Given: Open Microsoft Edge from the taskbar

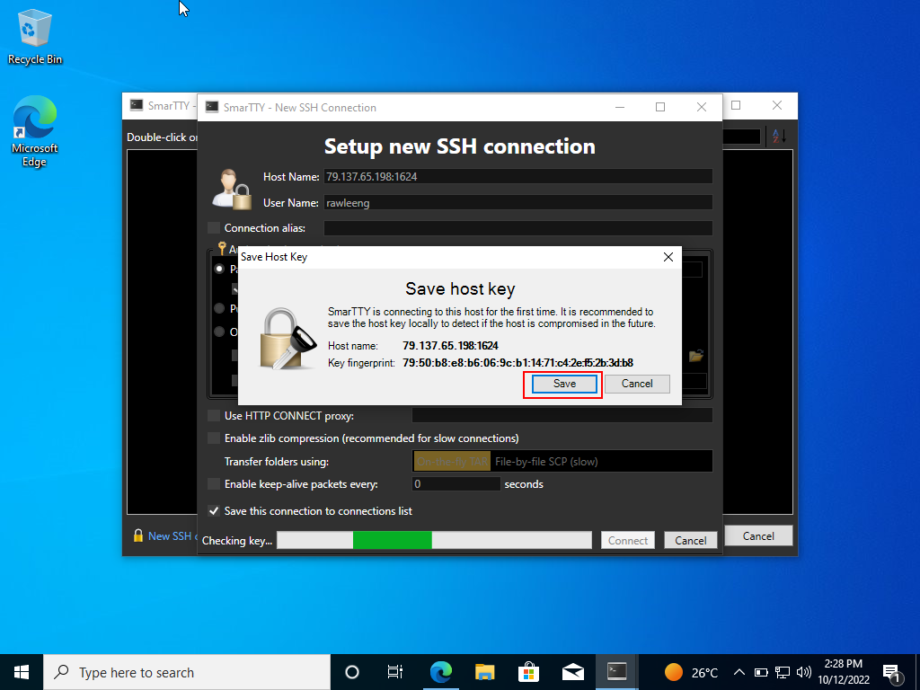Looking at the screenshot, I should tap(441, 672).
